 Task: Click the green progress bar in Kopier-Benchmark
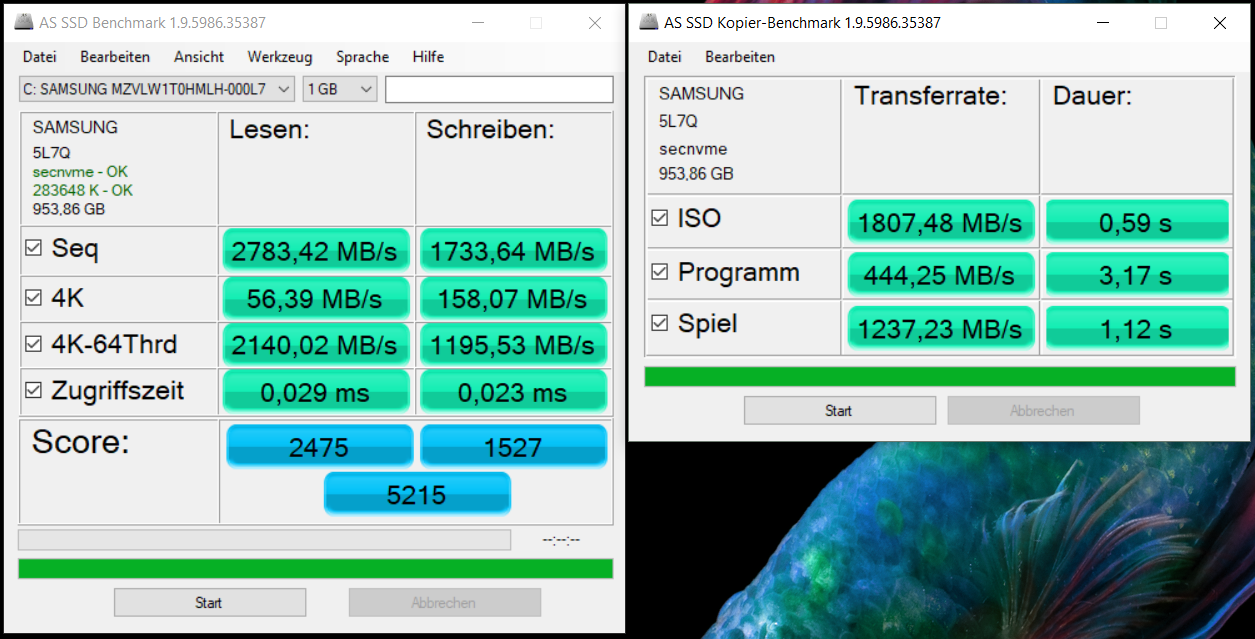940,377
